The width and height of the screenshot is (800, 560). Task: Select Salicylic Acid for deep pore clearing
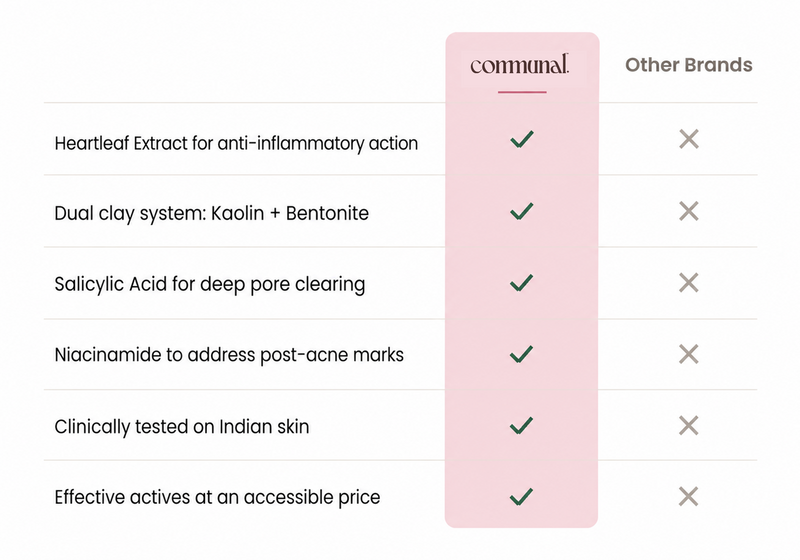pyautogui.click(x=210, y=285)
